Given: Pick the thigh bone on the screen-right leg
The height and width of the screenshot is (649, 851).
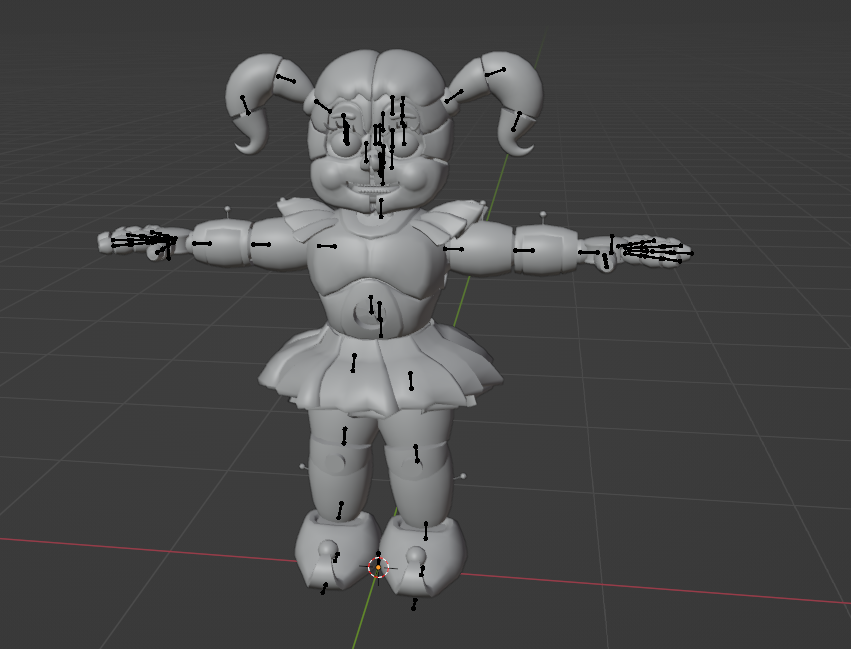Looking at the screenshot, I should (x=416, y=454).
